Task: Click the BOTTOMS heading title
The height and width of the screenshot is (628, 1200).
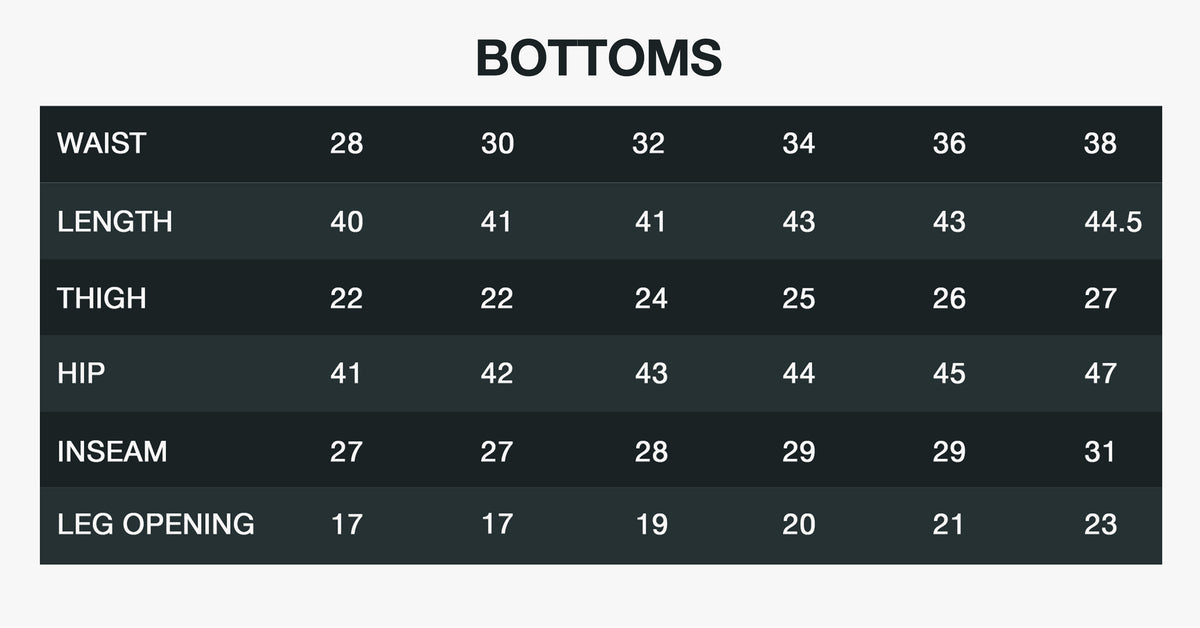Action: pos(599,58)
